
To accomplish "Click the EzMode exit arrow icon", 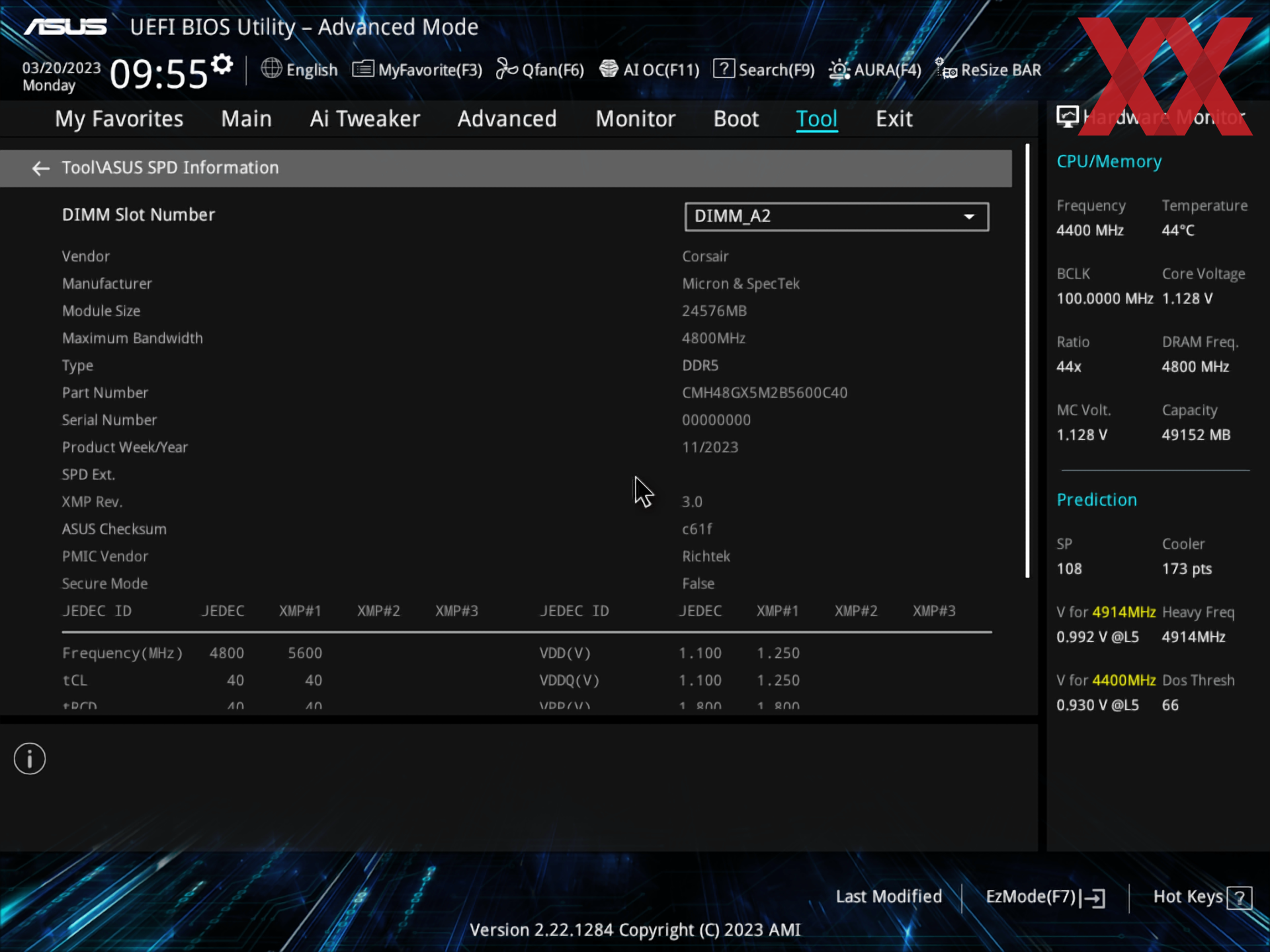I will (x=1093, y=898).
